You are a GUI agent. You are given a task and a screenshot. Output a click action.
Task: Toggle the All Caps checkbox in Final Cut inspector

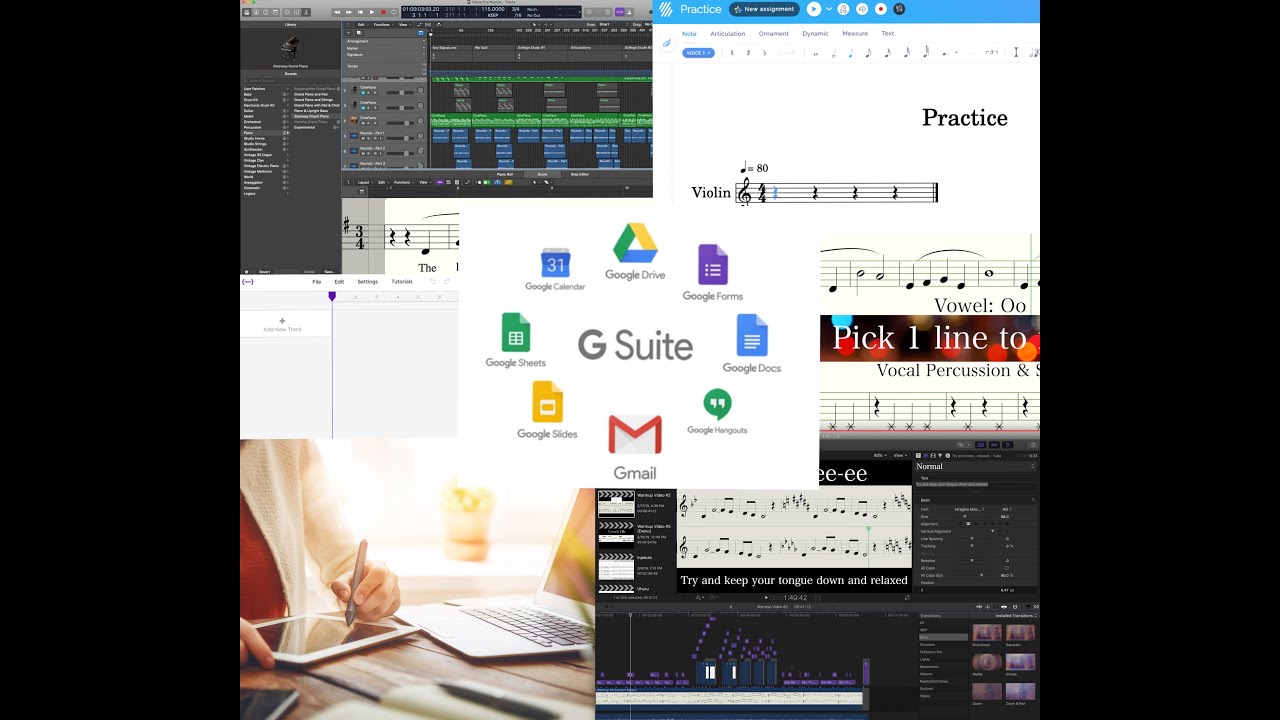[1006, 568]
